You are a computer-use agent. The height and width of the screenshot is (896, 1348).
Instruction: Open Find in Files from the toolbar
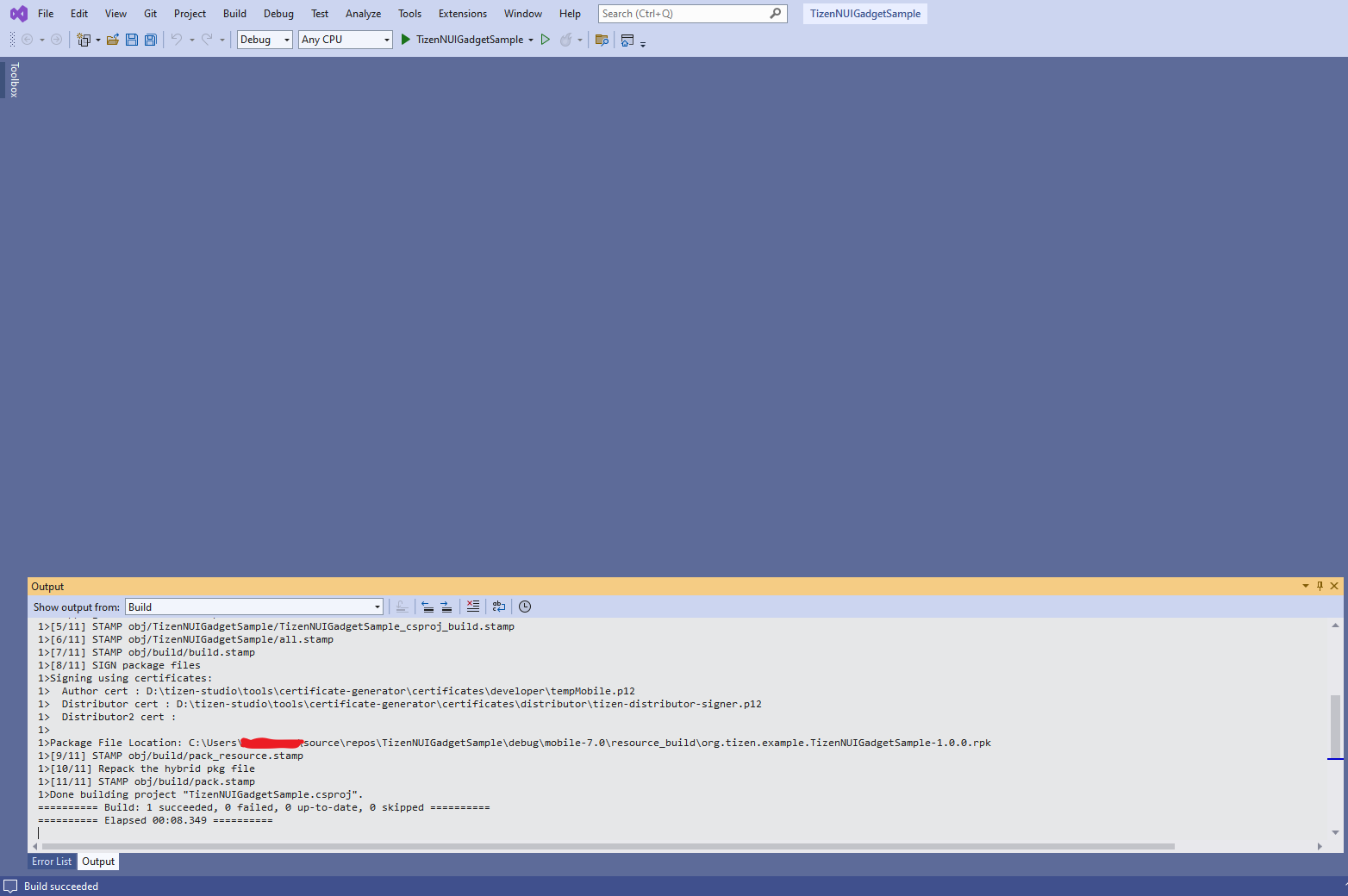602,40
